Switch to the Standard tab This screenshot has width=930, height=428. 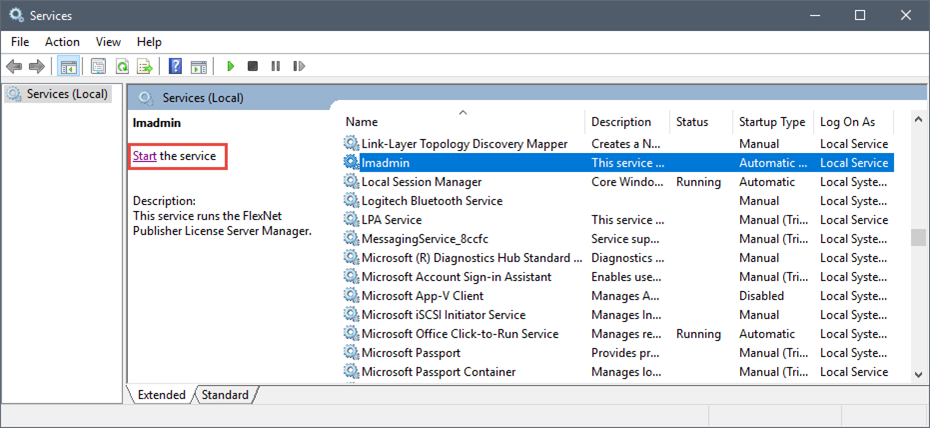click(x=225, y=394)
